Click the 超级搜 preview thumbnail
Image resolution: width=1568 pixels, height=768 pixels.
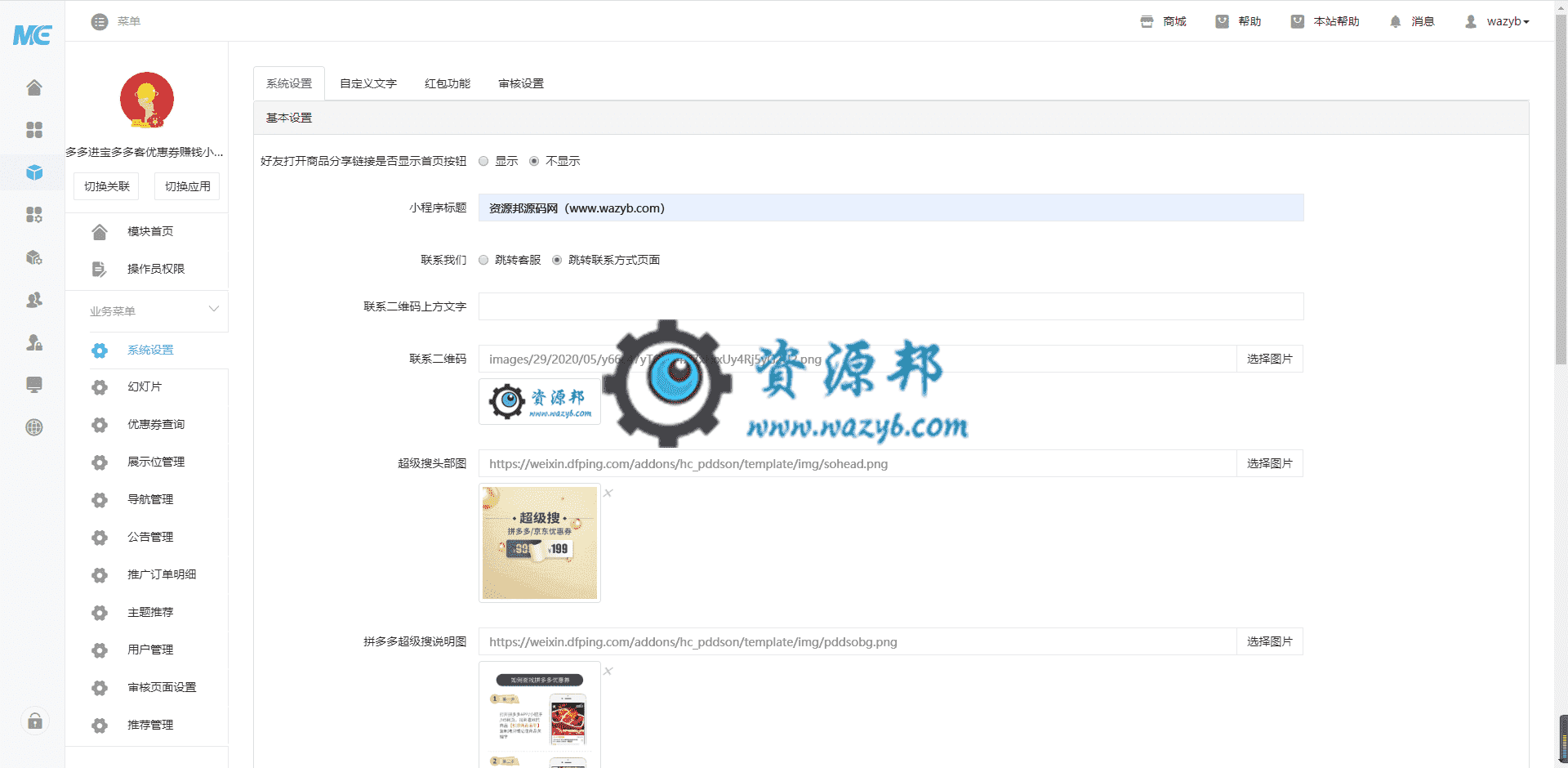click(x=540, y=543)
